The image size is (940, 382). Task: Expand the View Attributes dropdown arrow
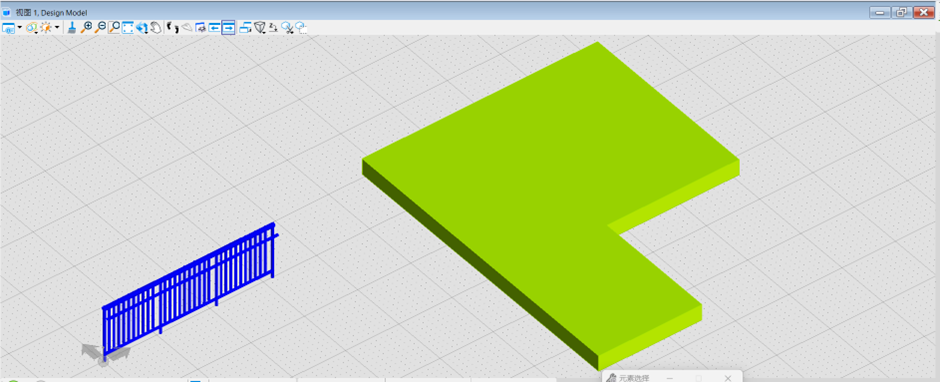(20, 27)
